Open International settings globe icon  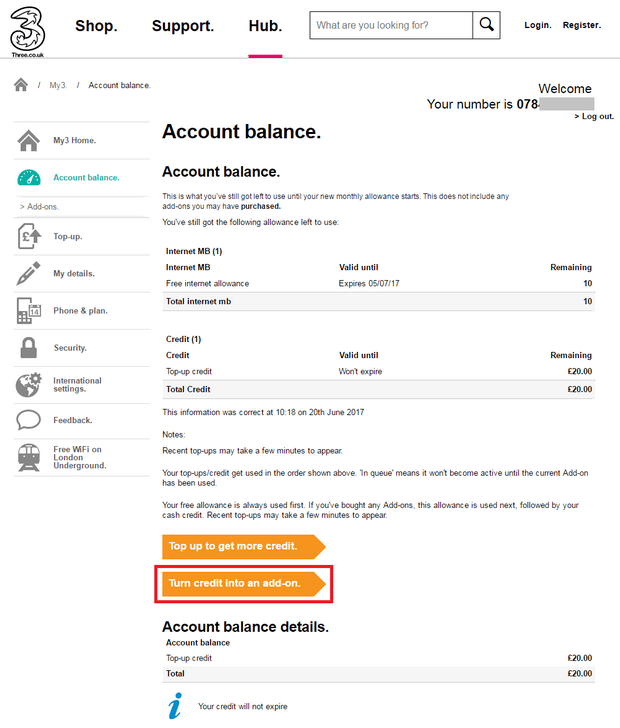tap(29, 385)
